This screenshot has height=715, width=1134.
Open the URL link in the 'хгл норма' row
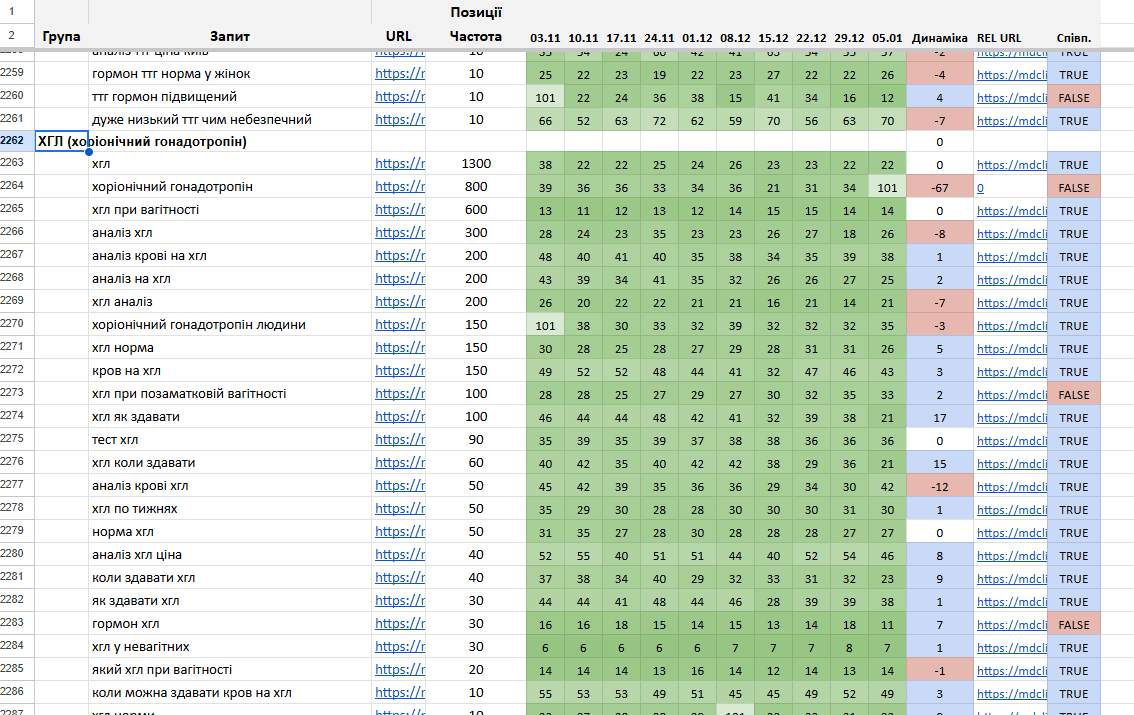[400, 348]
